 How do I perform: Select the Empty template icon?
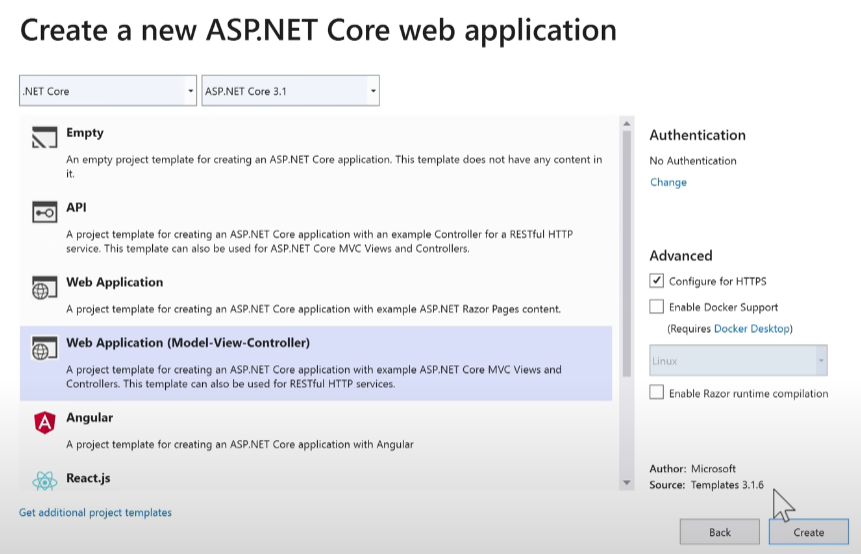44,137
